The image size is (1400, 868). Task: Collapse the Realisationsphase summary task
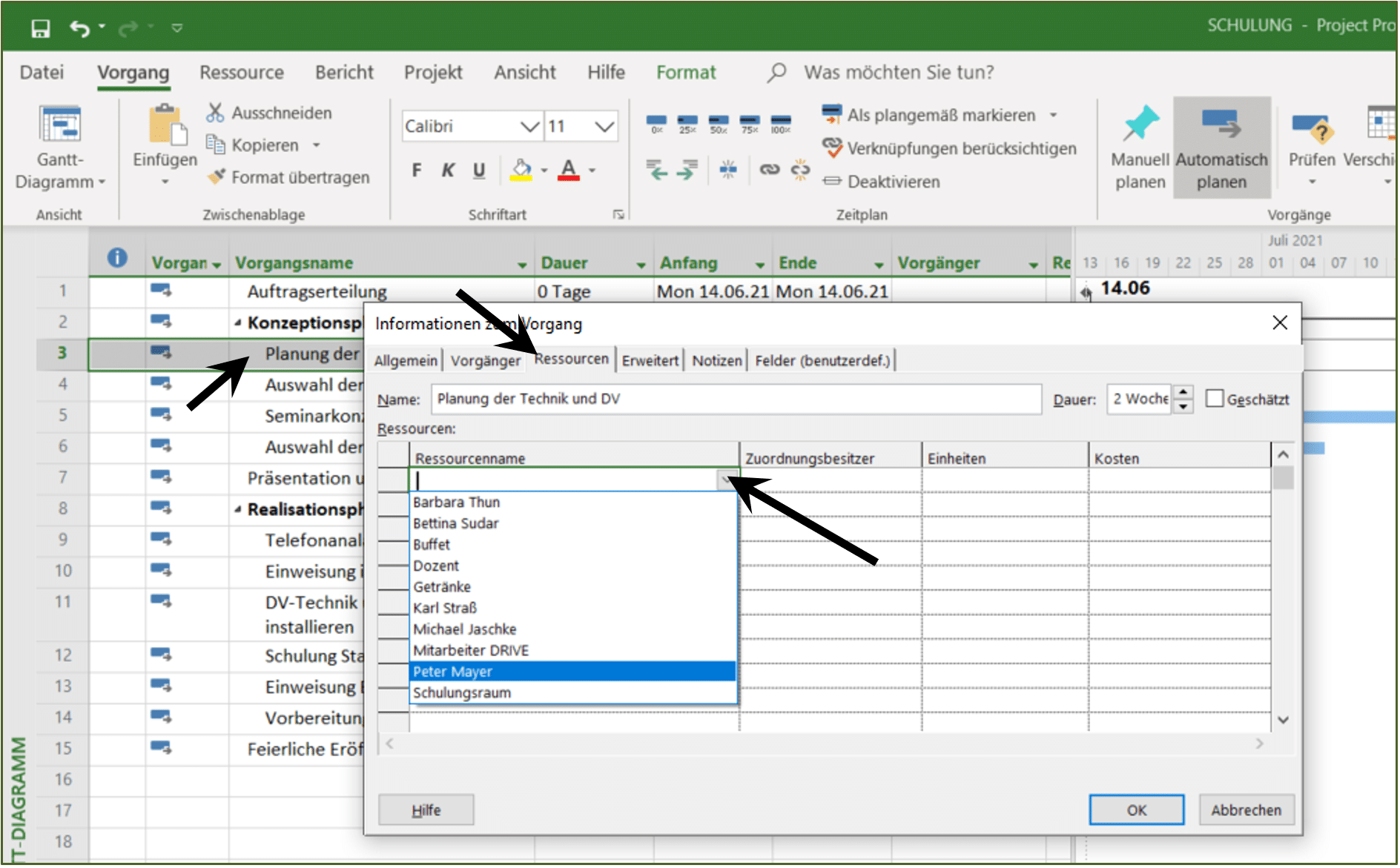coord(238,509)
